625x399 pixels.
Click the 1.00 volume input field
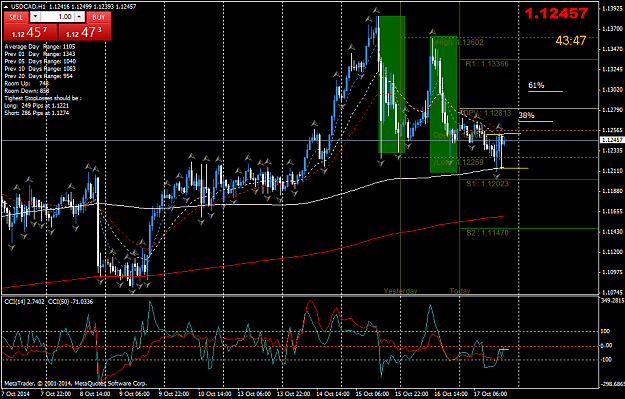(58, 17)
